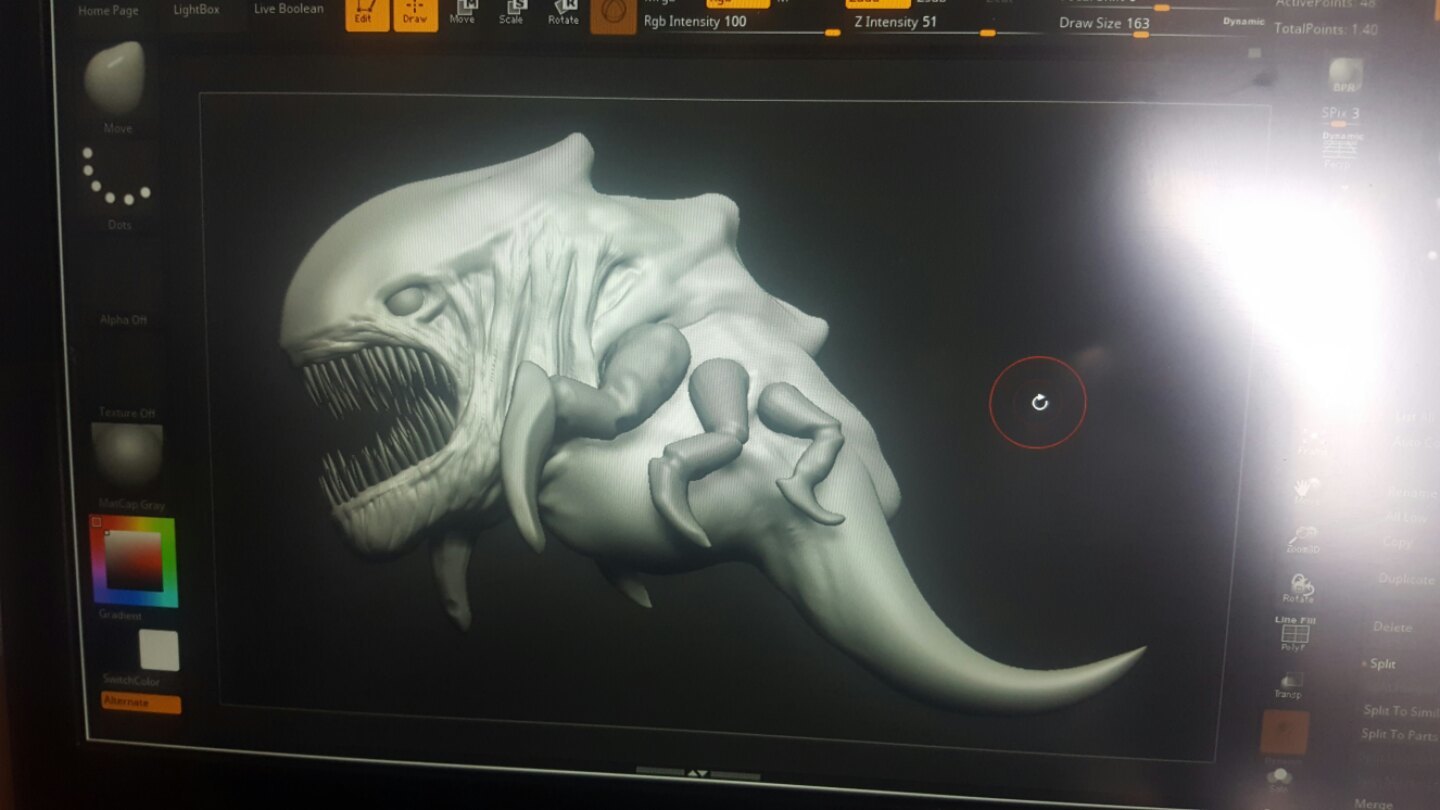Click the Zoom3D icon
This screenshot has height=810, width=1440.
click(x=1302, y=540)
